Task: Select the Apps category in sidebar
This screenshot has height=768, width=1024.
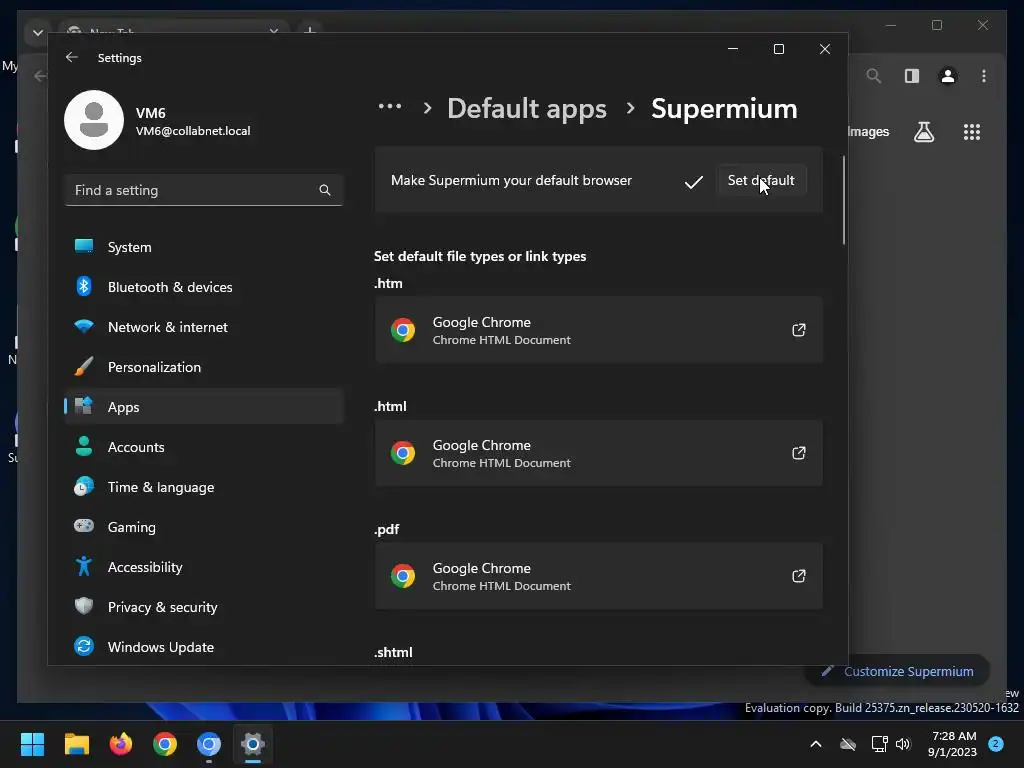Action: click(x=204, y=407)
